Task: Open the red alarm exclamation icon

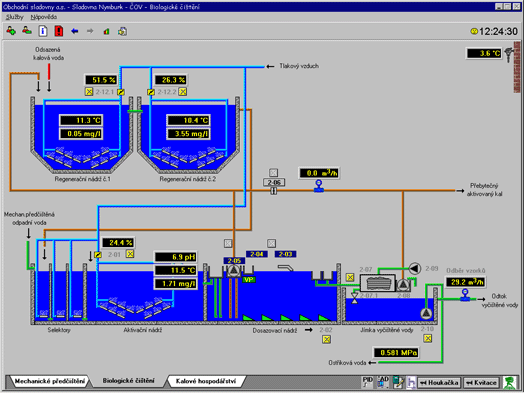Action: pyautogui.click(x=59, y=31)
